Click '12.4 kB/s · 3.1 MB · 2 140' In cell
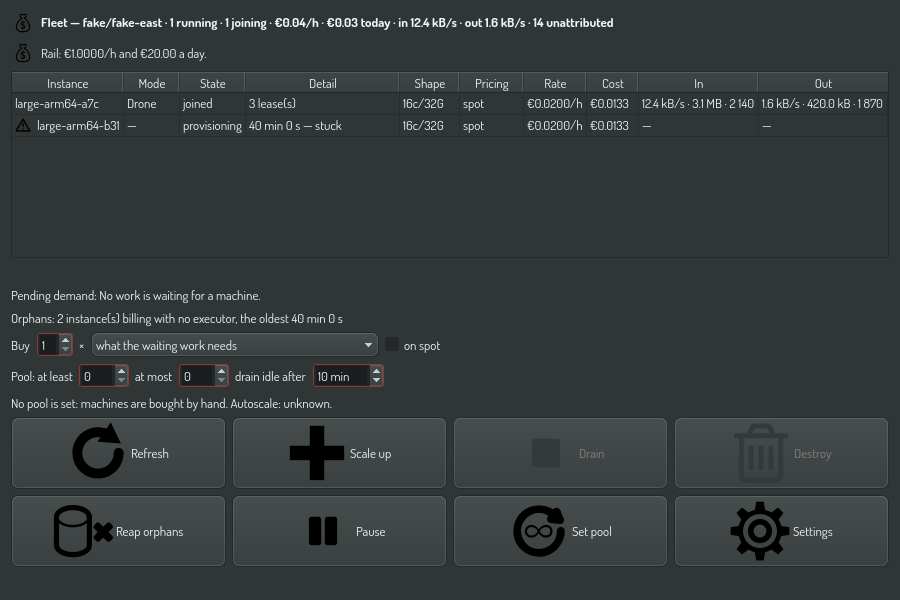The width and height of the screenshot is (900, 600). [697, 103]
